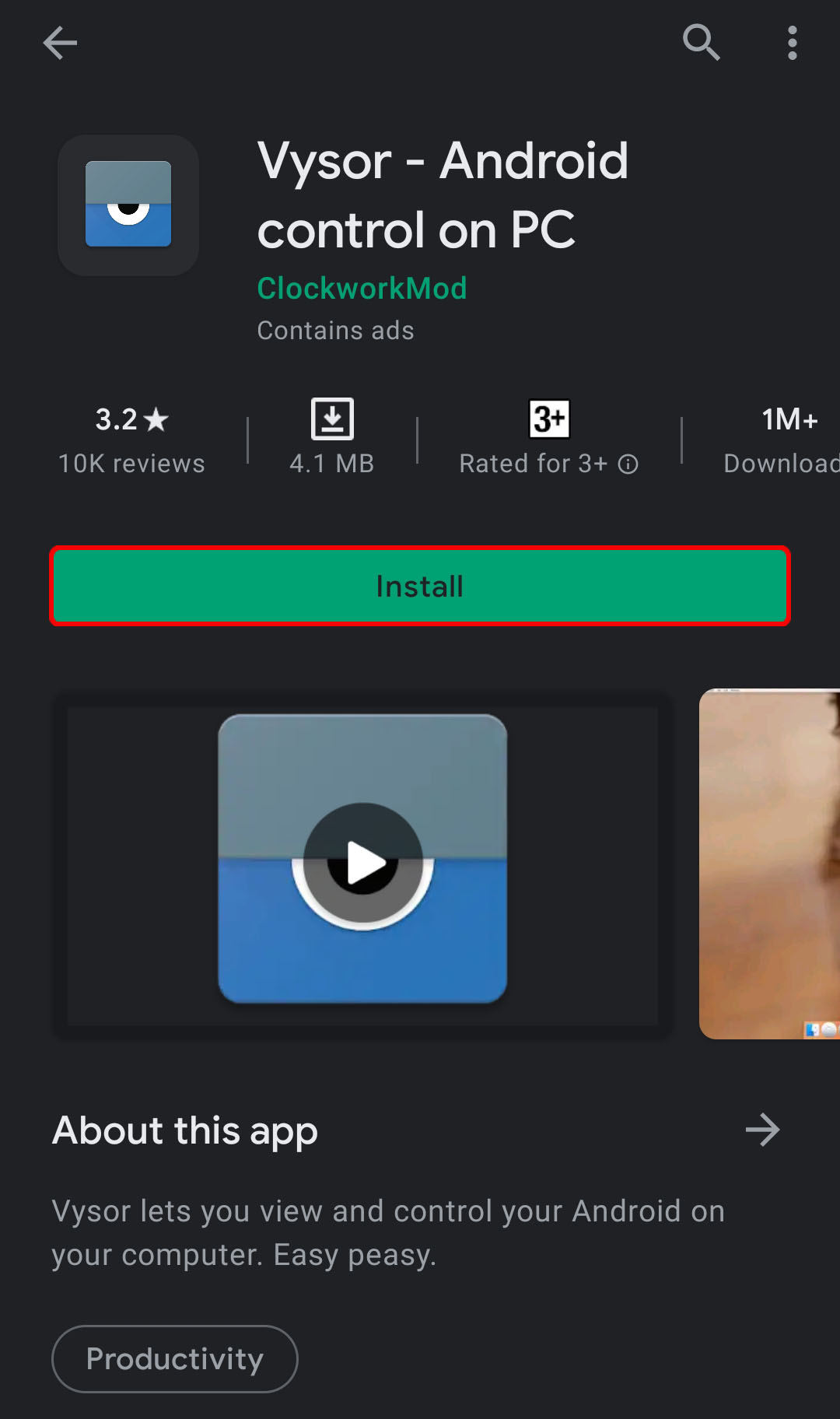The image size is (840, 1419).
Task: Open the 10K reviews label
Action: 131,464
